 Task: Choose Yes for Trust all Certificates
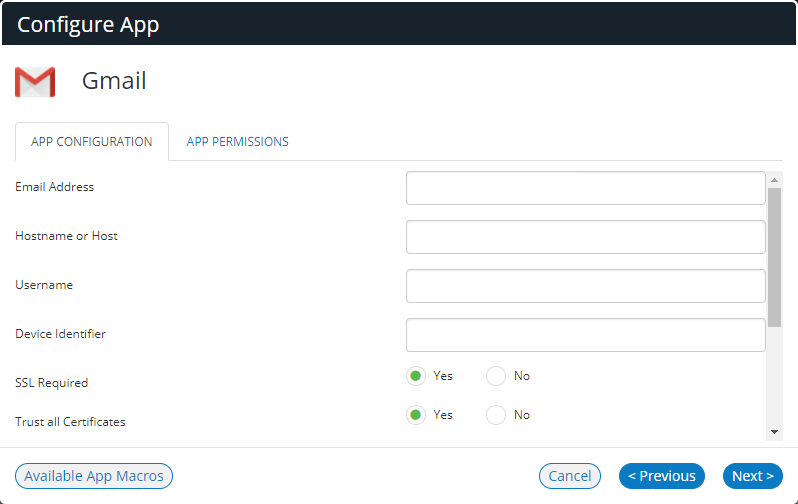click(x=416, y=415)
